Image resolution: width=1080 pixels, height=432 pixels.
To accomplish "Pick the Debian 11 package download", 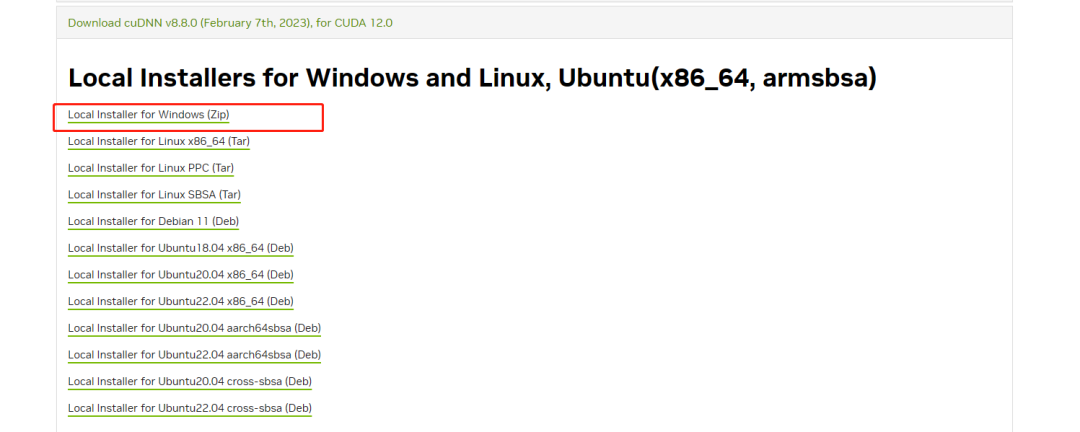I will point(153,221).
